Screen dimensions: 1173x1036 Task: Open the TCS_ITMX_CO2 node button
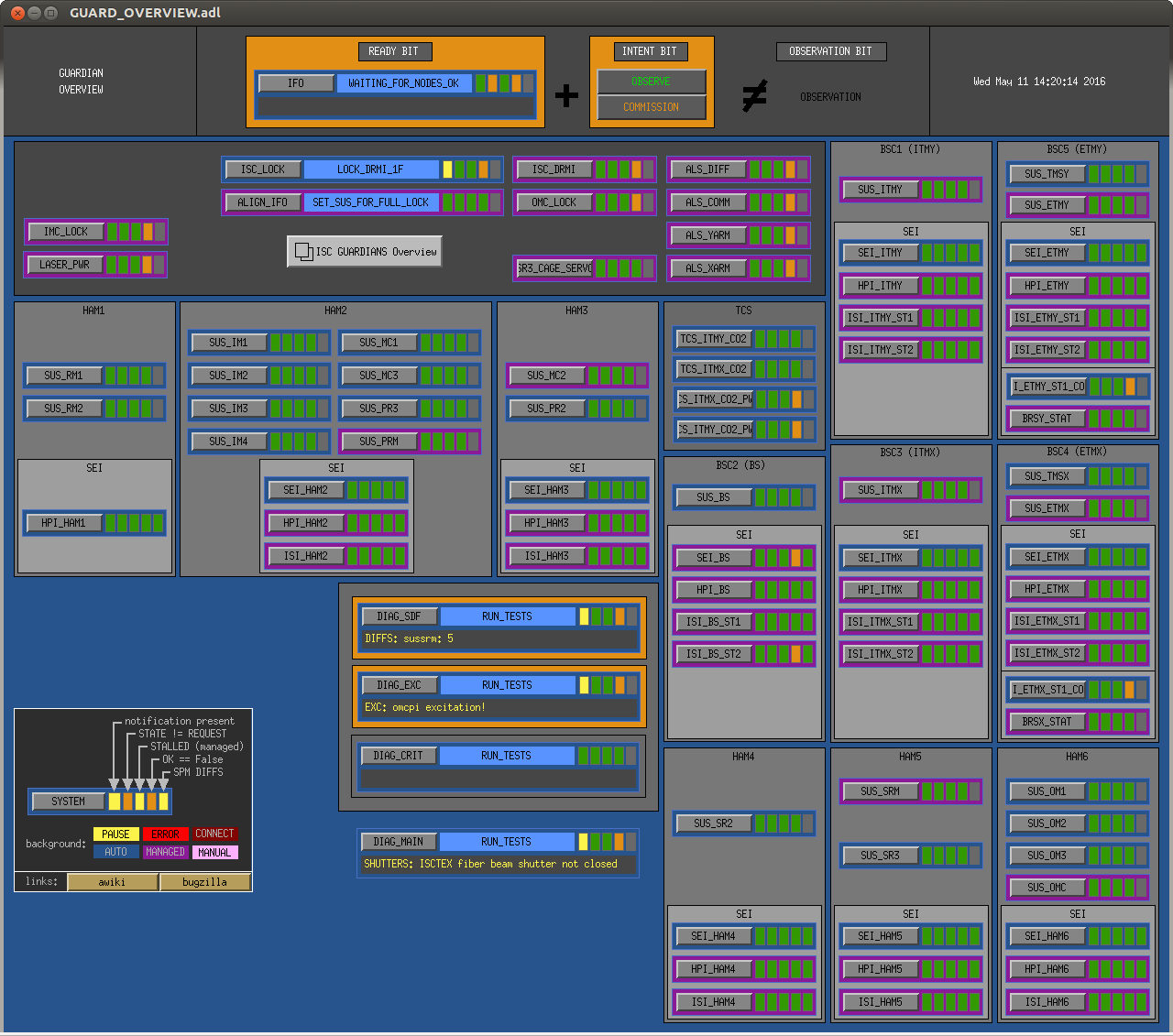pos(714,369)
